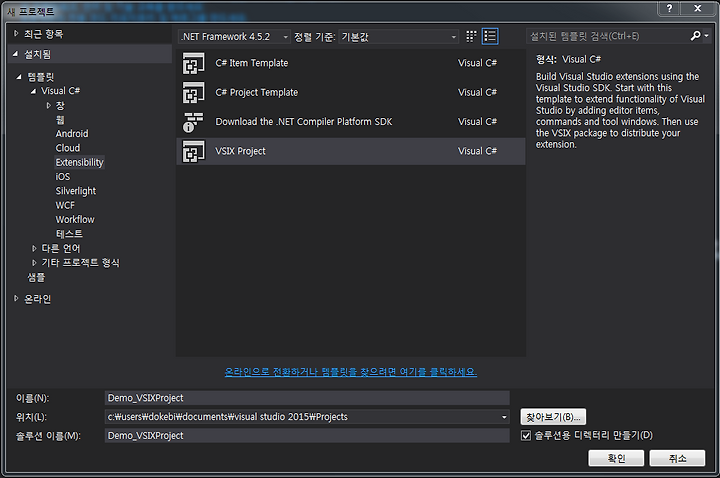Collapse the Visual C# tree node
Screen dimensions: 720x478
point(33,91)
